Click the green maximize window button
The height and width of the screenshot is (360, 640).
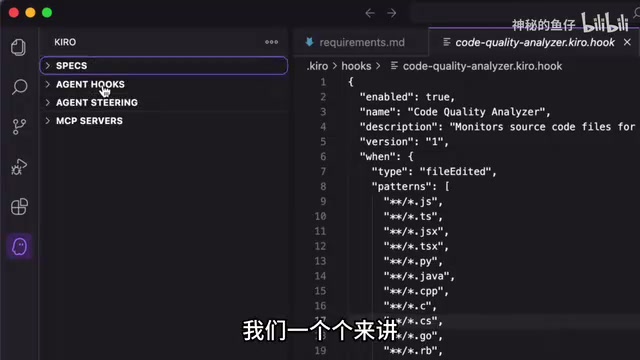tap(47, 13)
